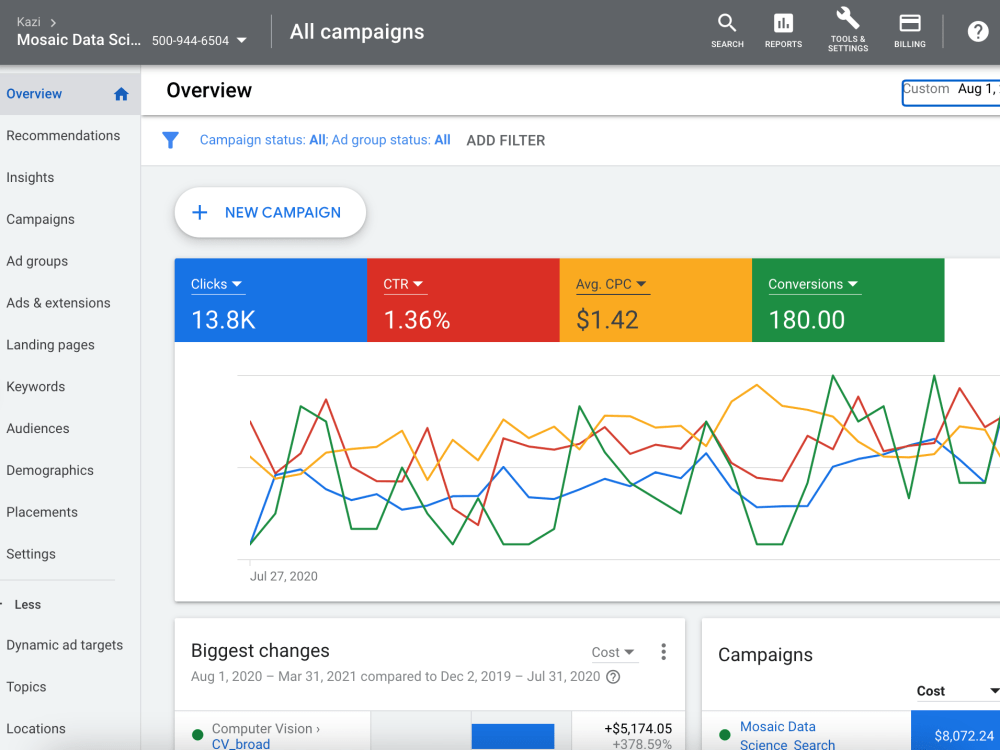
Task: Go to Campaigns in the sidebar
Action: (40, 219)
